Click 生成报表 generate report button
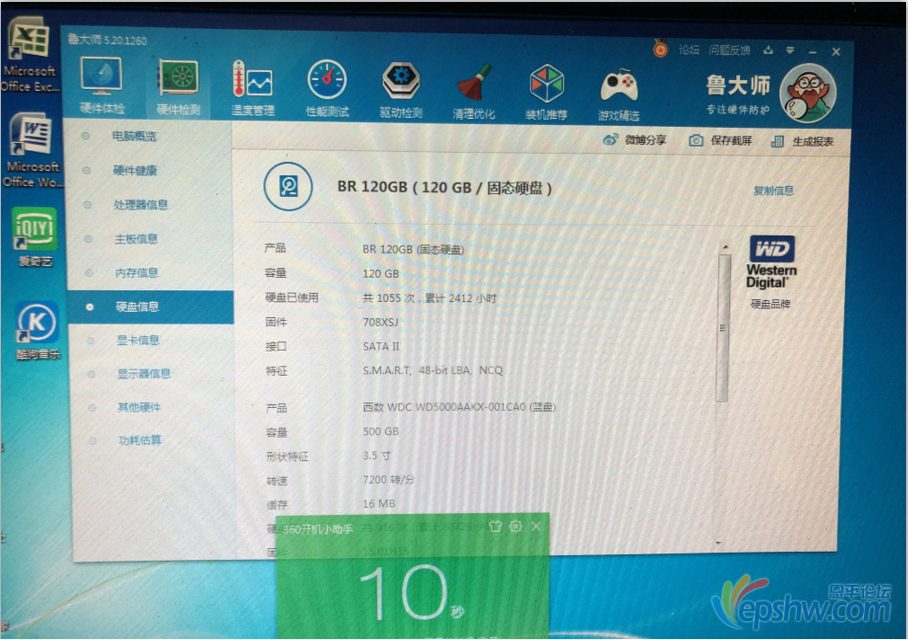The image size is (908, 640). [803, 141]
